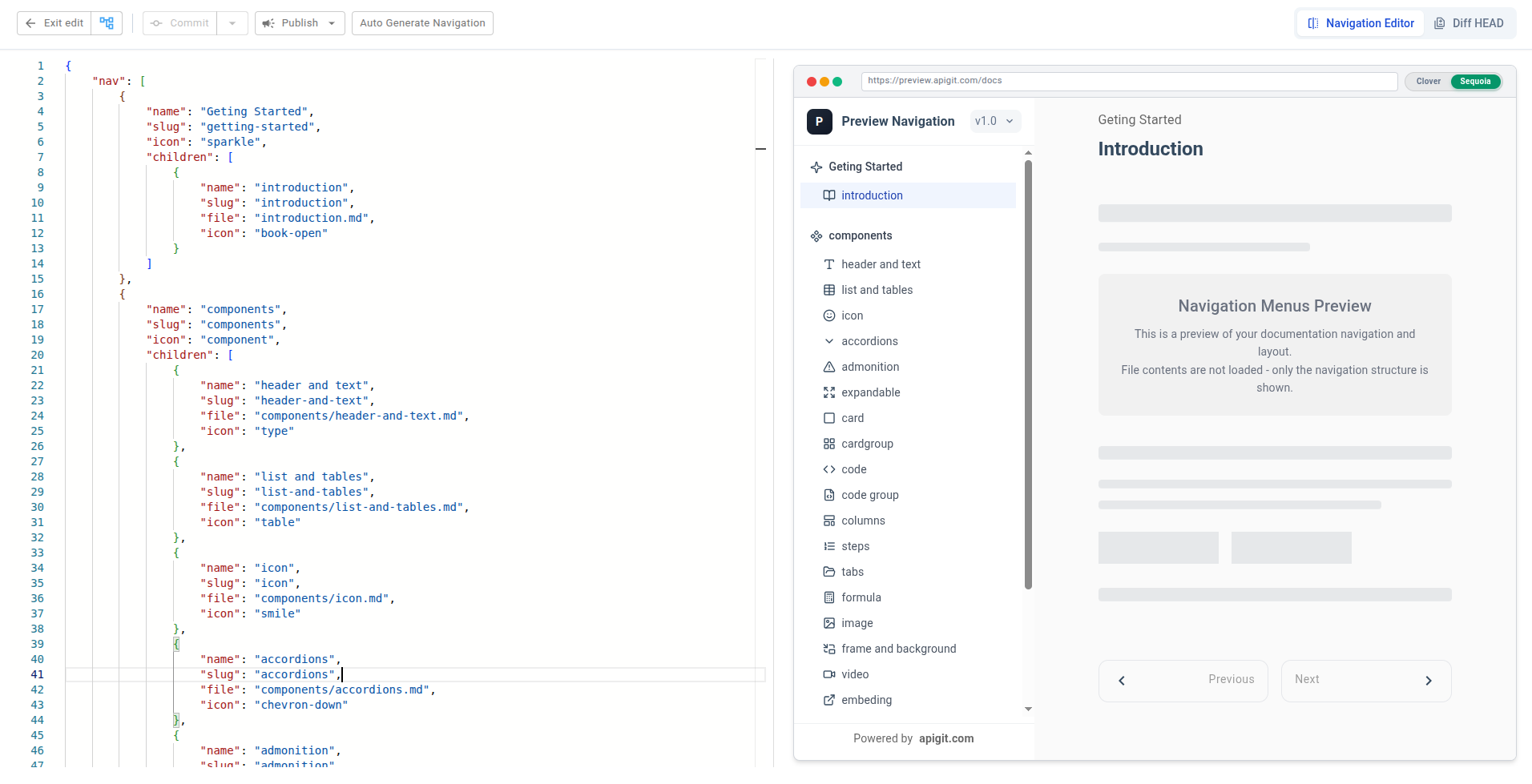
Task: Click the smile icon beside icon item
Action: click(829, 316)
